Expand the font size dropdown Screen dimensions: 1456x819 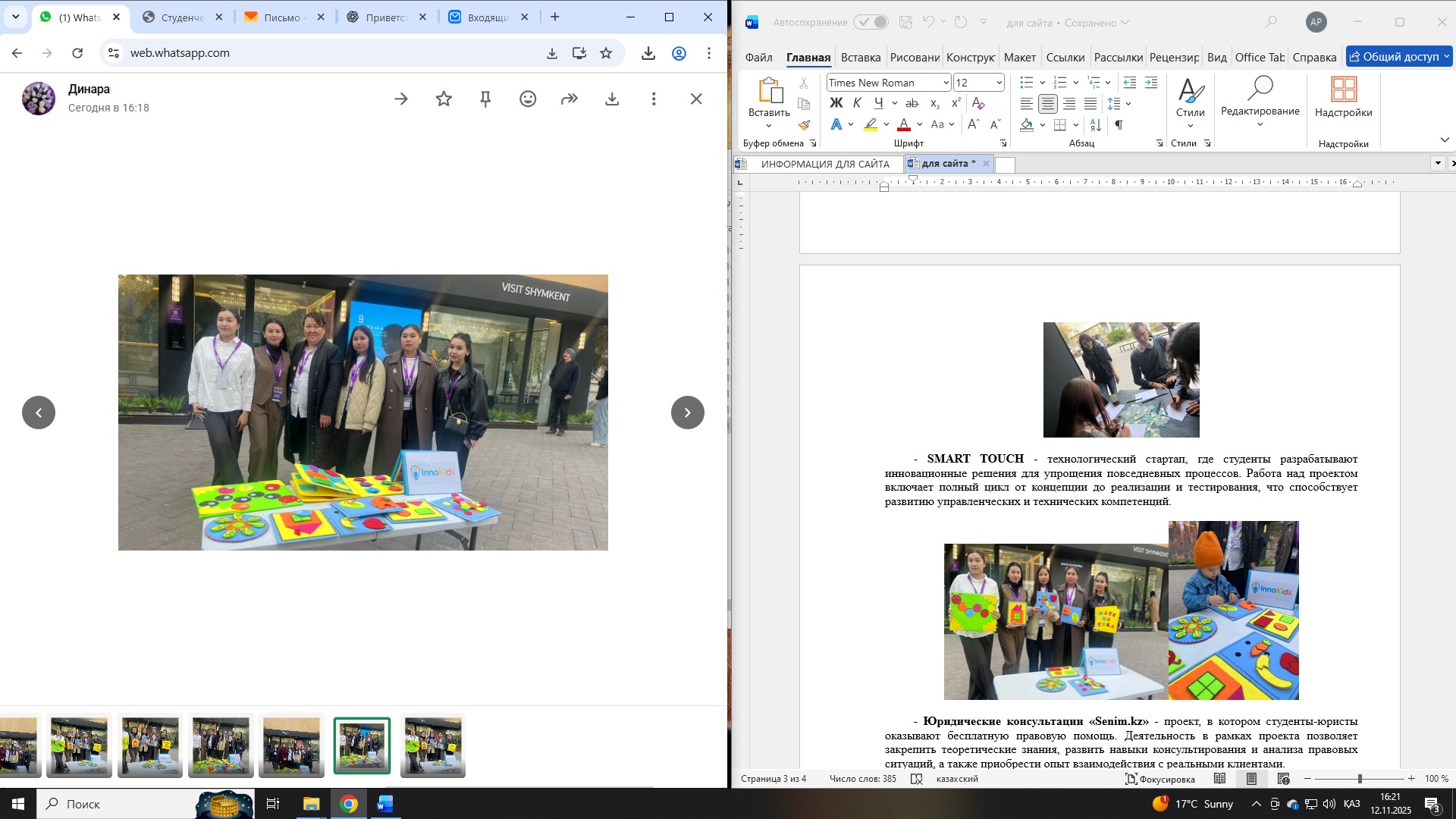[x=999, y=83]
